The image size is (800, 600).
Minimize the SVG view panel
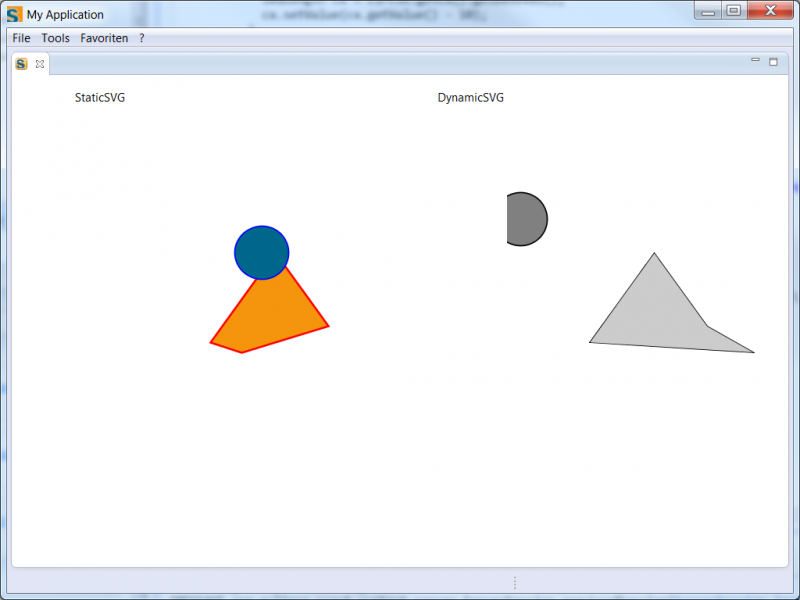point(755,60)
